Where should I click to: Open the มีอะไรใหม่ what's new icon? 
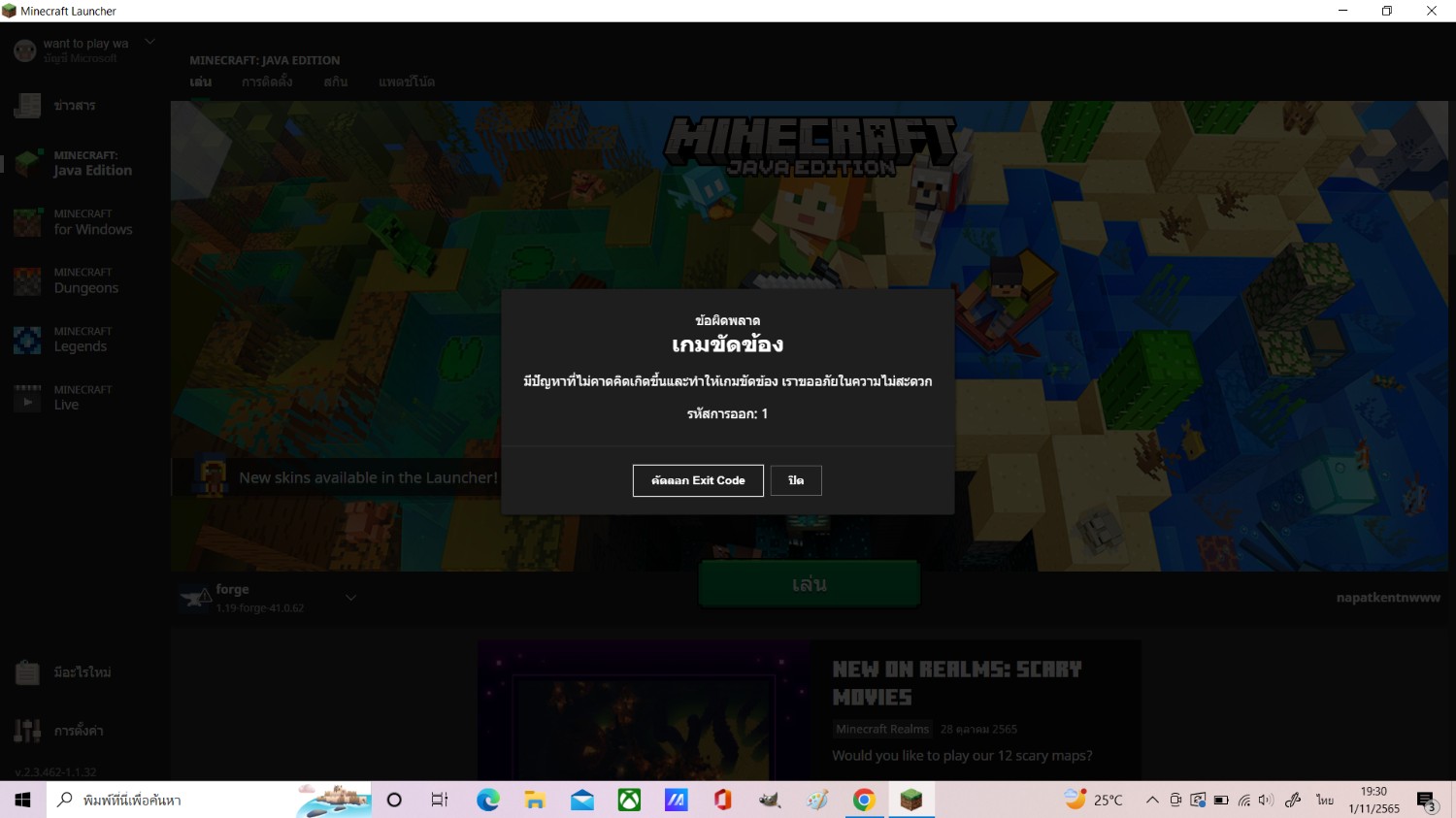[27, 672]
